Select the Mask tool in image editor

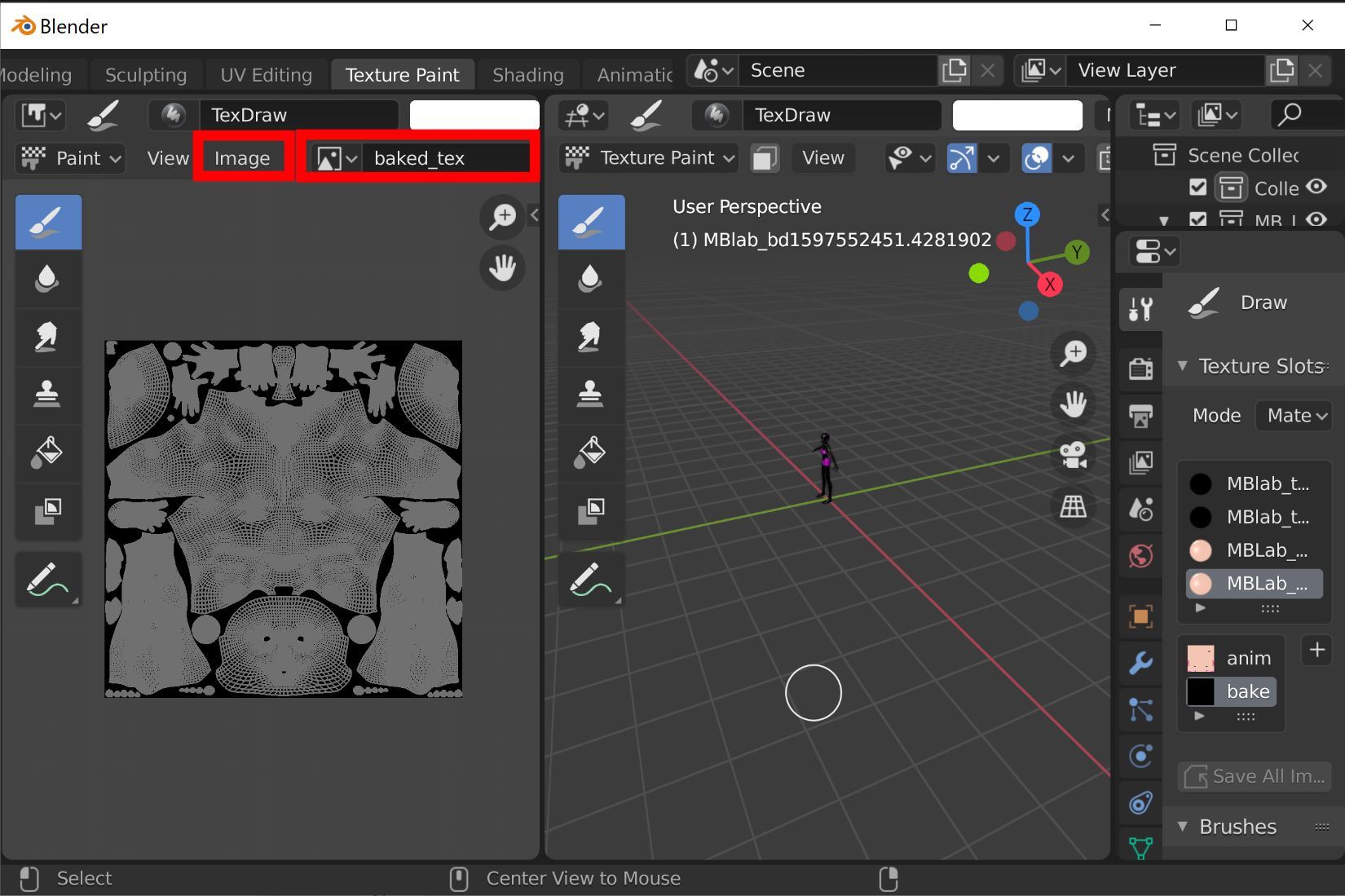pyautogui.click(x=47, y=510)
